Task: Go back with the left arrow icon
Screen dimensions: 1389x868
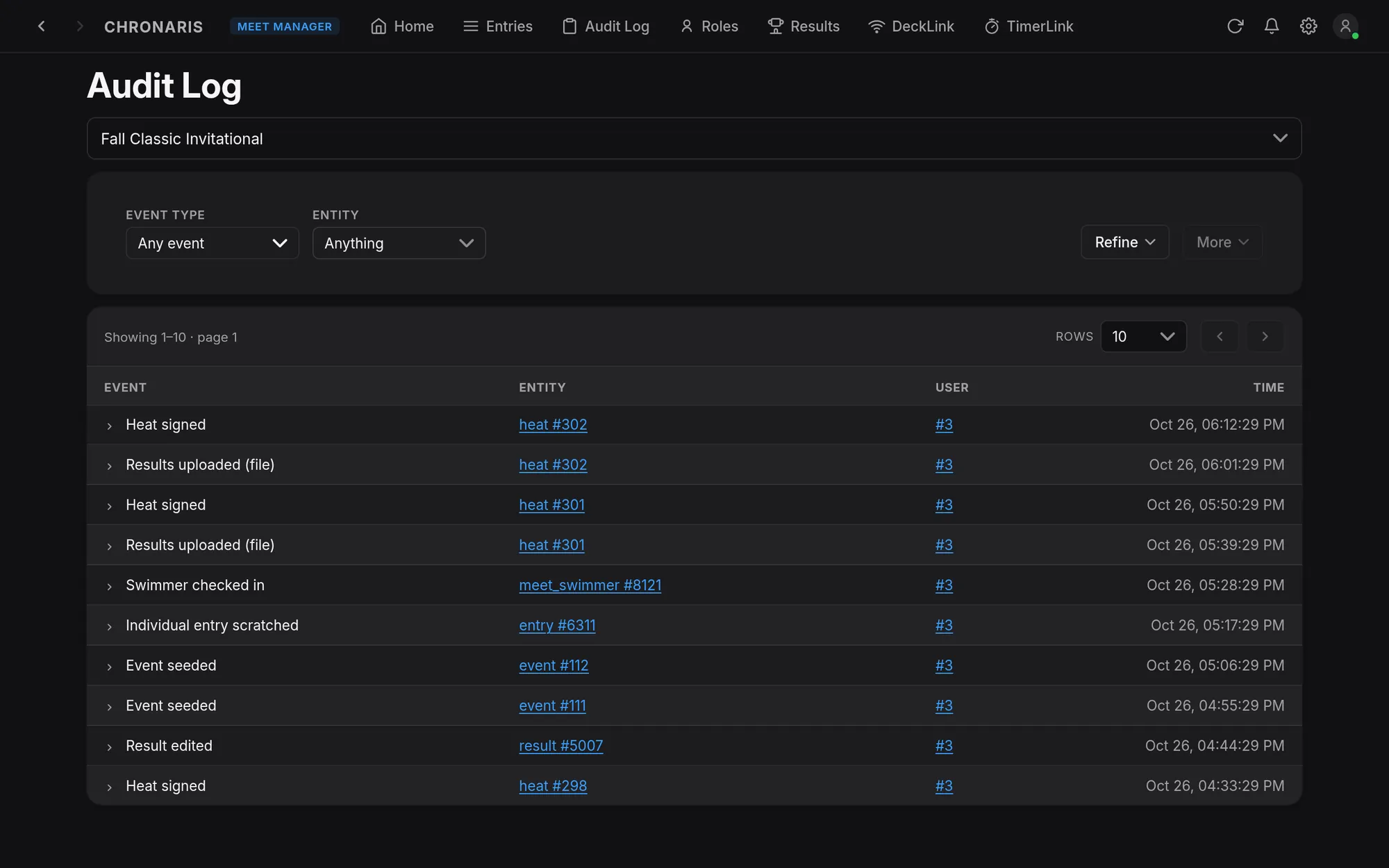Action: [42, 26]
